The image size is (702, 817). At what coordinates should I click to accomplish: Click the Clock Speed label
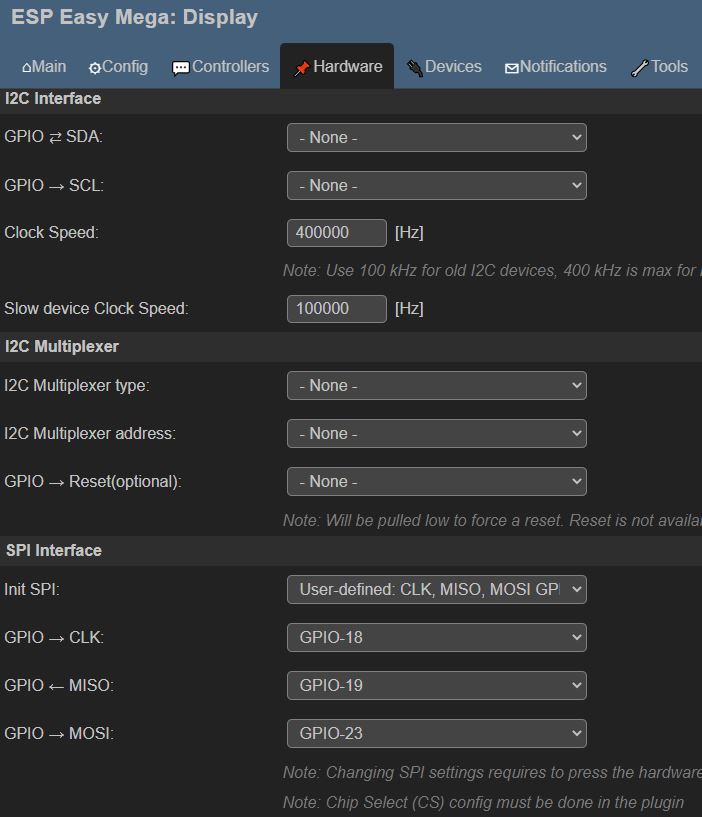tap(51, 232)
